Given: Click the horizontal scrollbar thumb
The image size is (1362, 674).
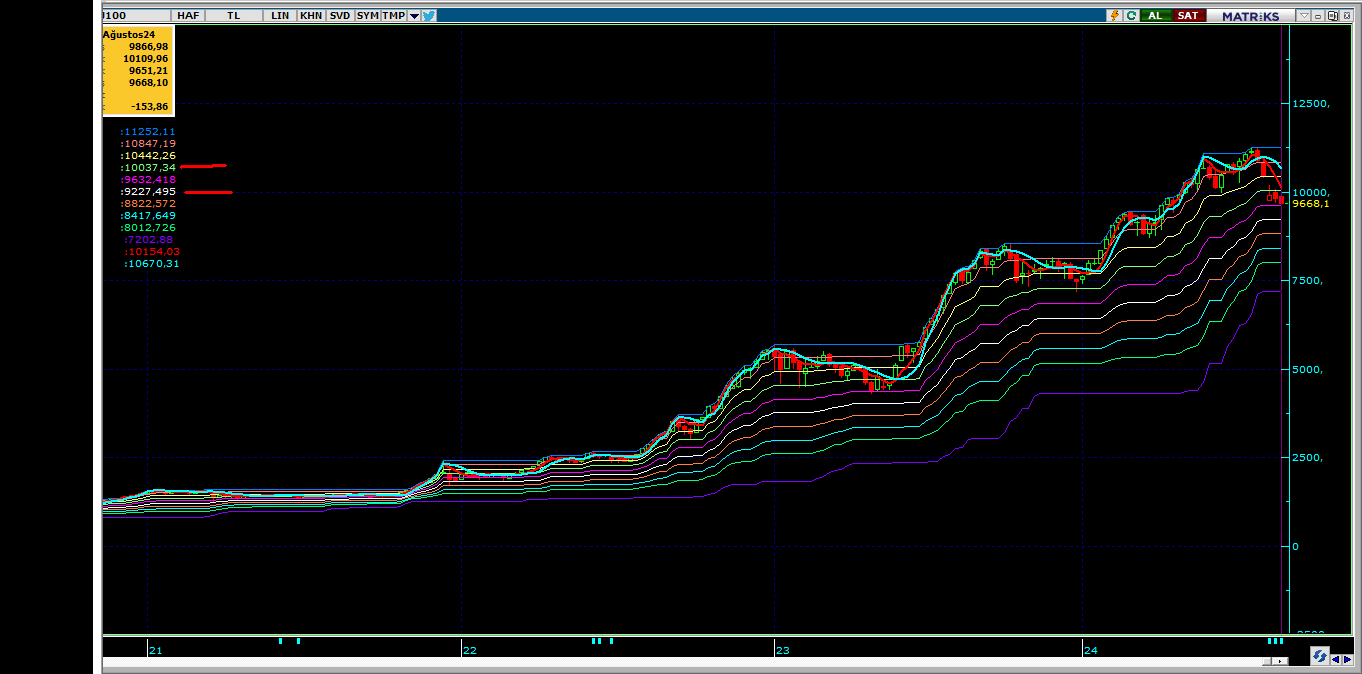Looking at the screenshot, I should tap(1267, 661).
